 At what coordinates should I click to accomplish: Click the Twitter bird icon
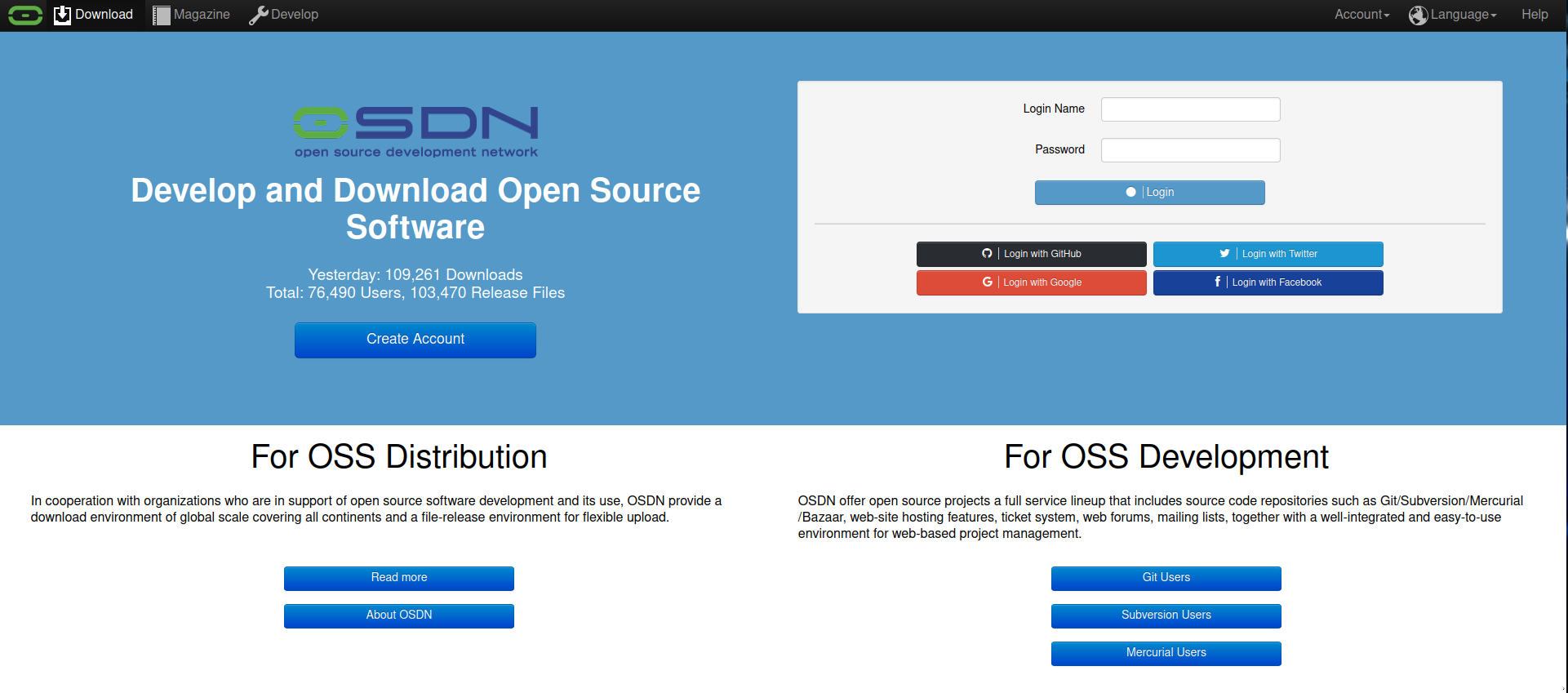(1224, 254)
